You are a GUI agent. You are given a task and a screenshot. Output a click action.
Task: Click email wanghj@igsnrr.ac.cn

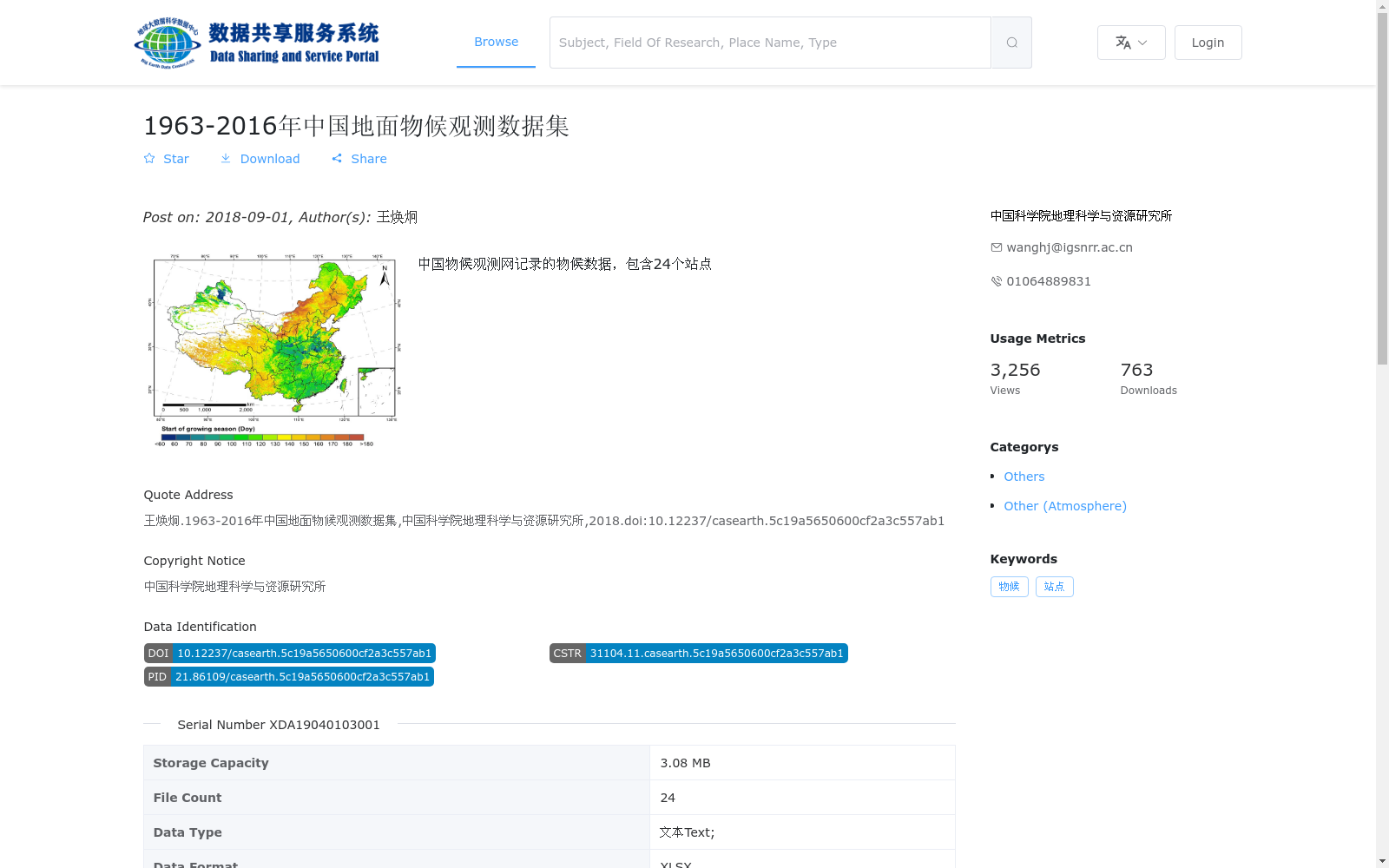[x=1070, y=247]
